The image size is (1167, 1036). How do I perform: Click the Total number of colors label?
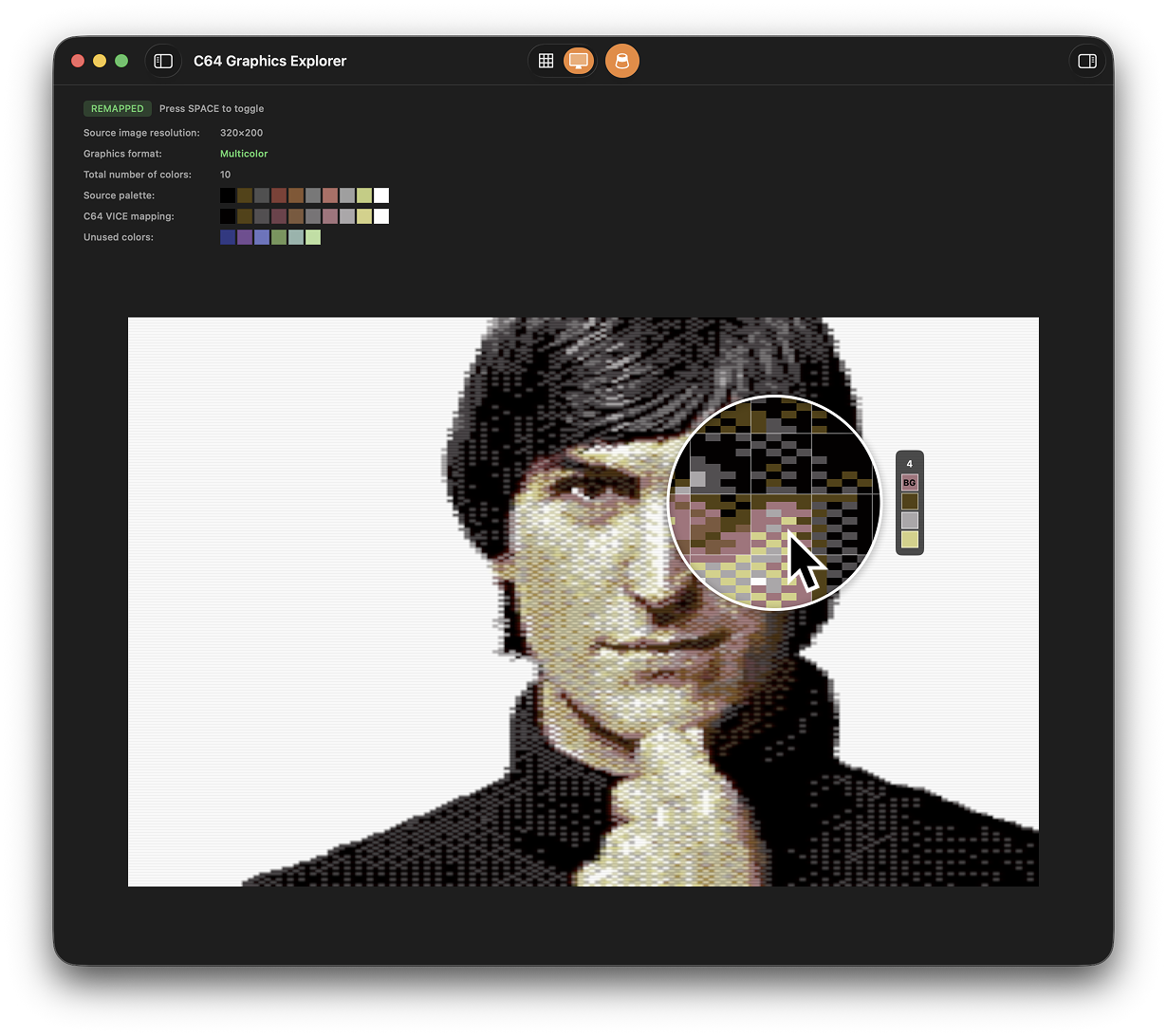click(x=139, y=174)
